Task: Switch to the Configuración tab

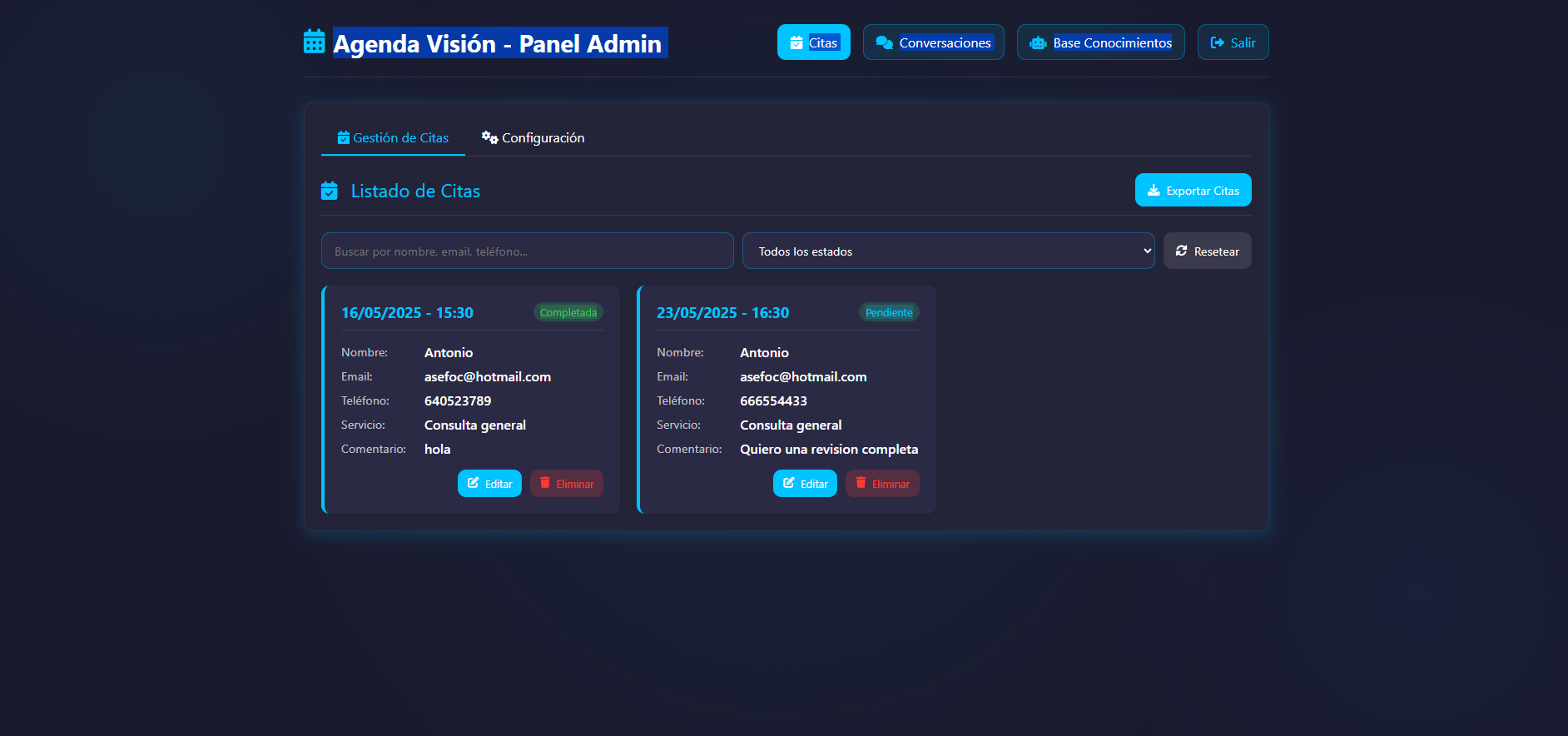Action: point(533,137)
